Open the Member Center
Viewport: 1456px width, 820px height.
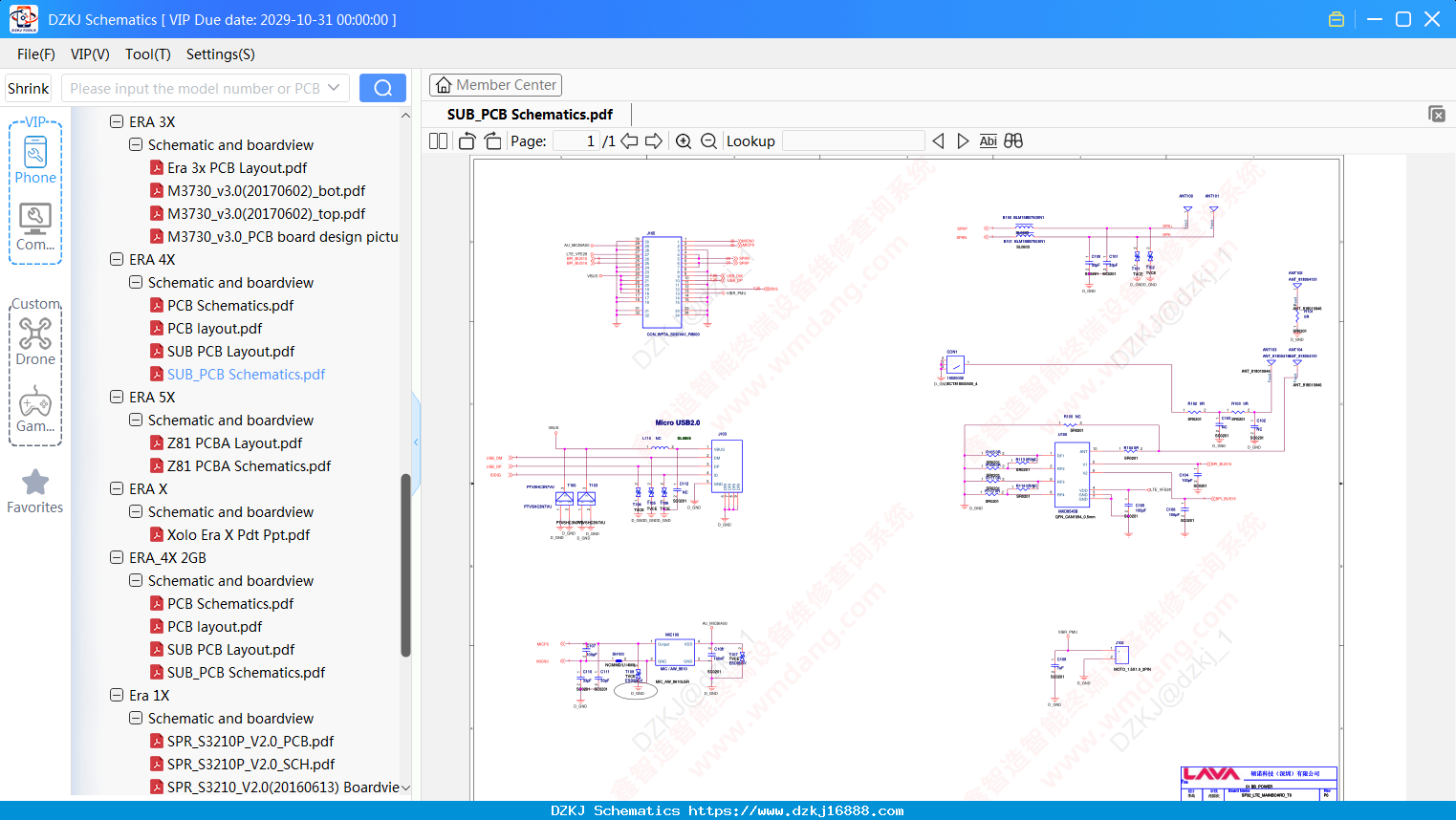(495, 85)
